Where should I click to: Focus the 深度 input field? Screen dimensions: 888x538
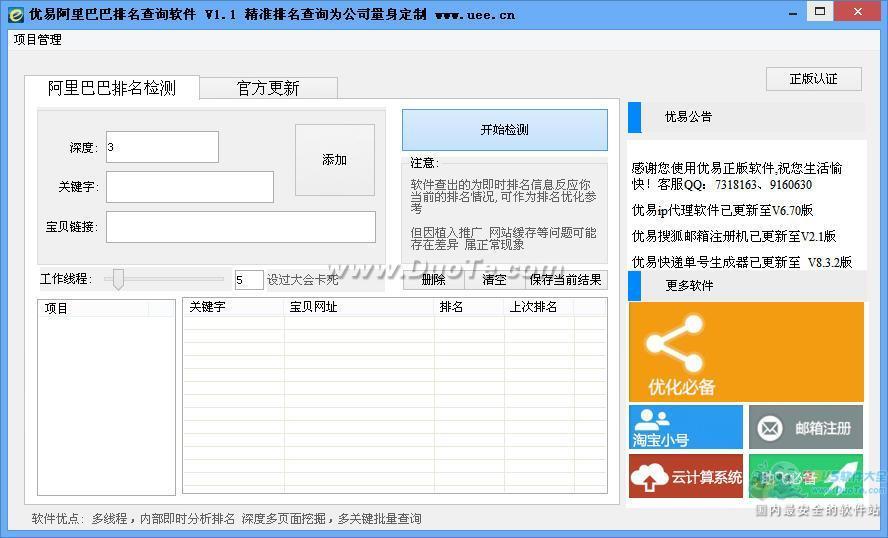click(161, 147)
